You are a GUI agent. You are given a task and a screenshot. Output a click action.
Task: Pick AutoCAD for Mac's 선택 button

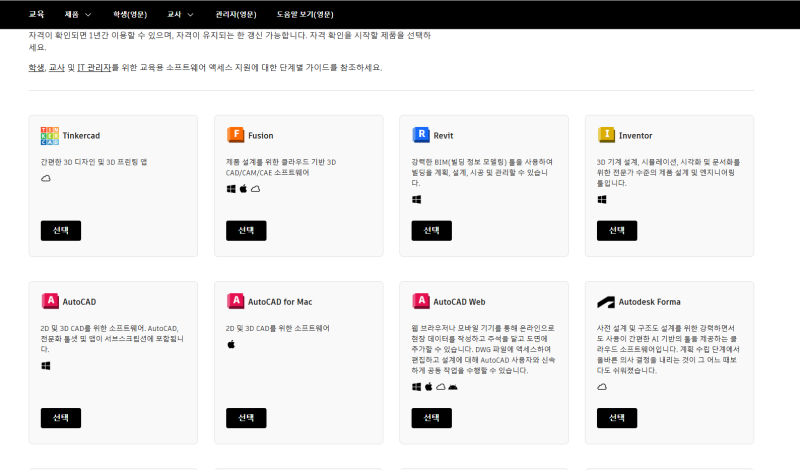point(246,418)
